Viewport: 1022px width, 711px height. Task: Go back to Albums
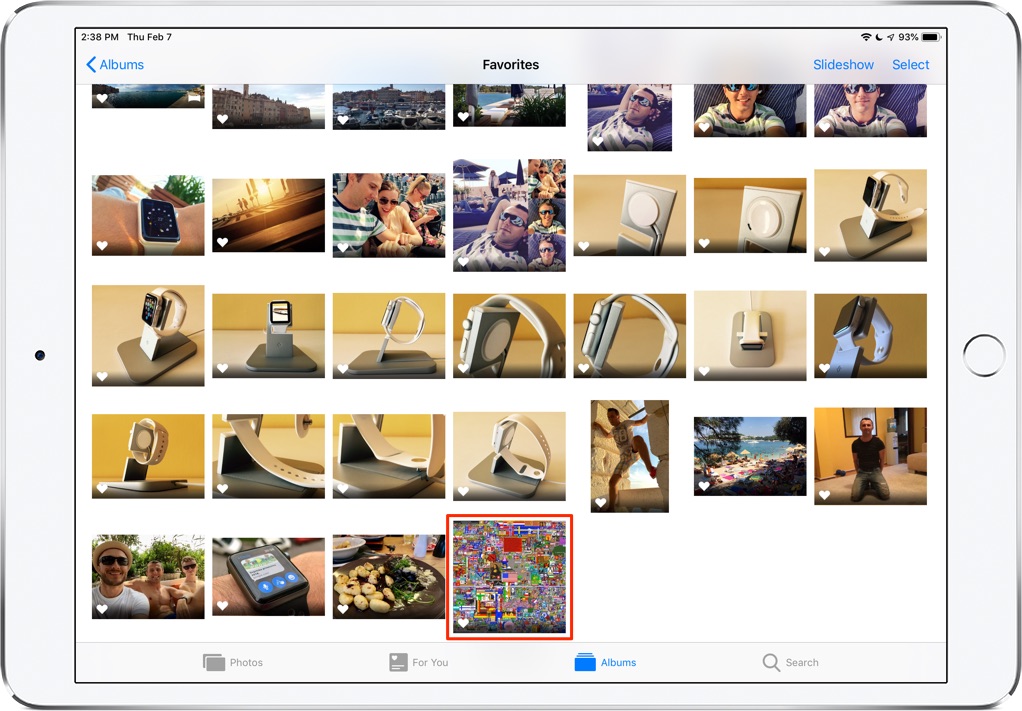pos(115,65)
